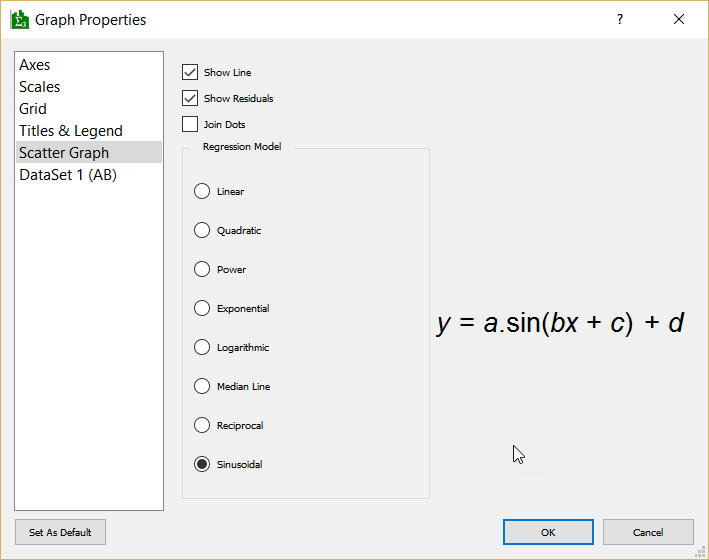Screen dimensions: 709x560
Task: Disable the Show Residuals checkbox
Action: click(190, 99)
